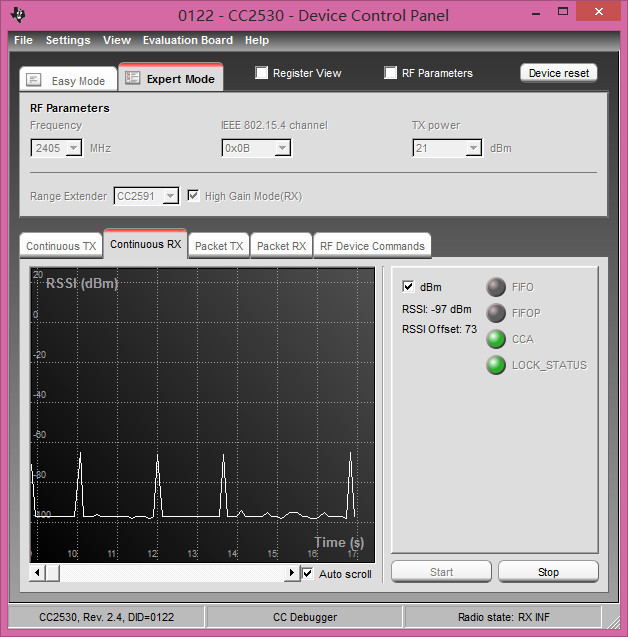The image size is (628, 637).
Task: Click the green LOCK_STATUS indicator LED
Action: [496, 365]
